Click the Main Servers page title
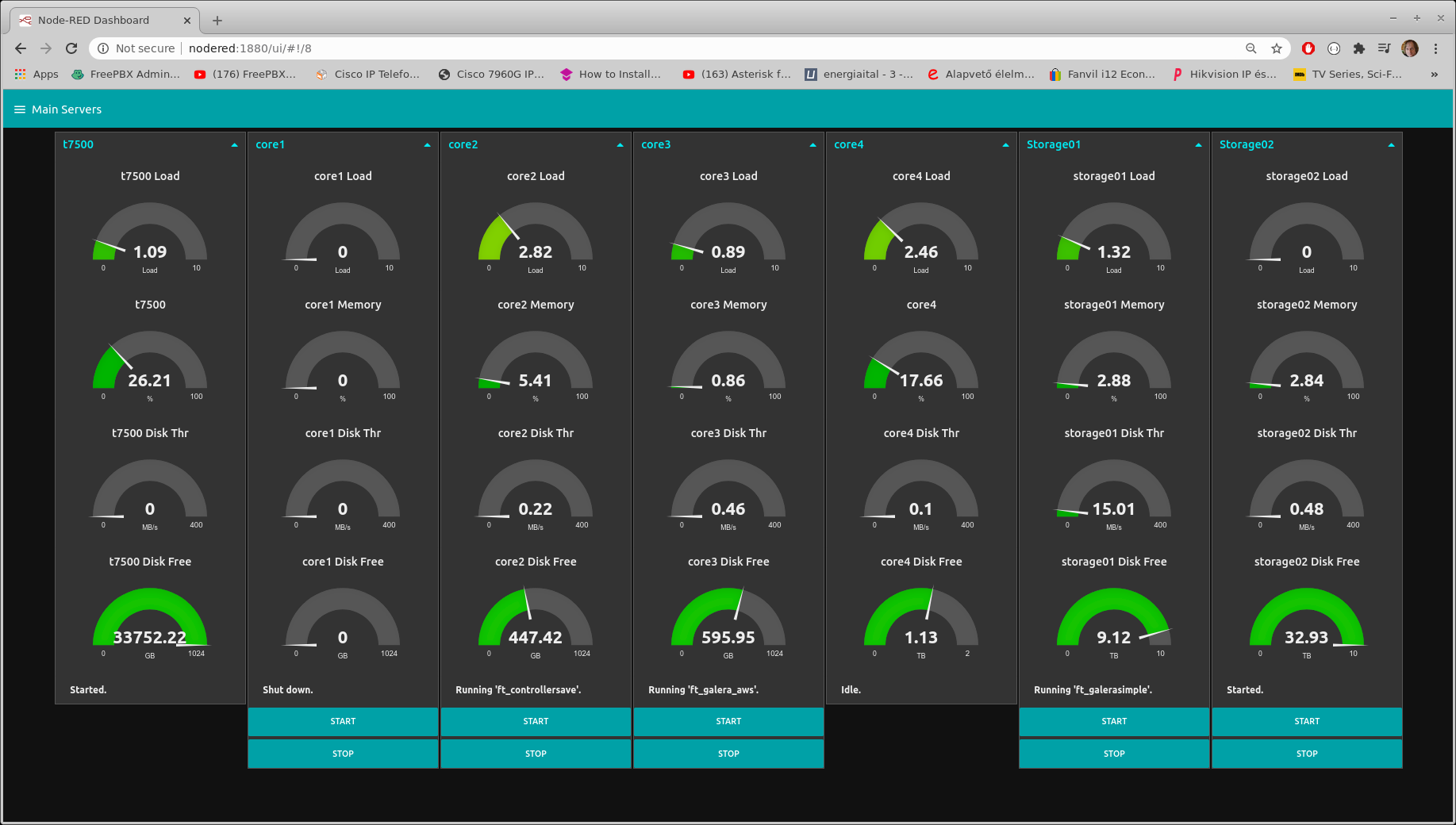Screen dimensions: 1456x825 tap(67, 109)
